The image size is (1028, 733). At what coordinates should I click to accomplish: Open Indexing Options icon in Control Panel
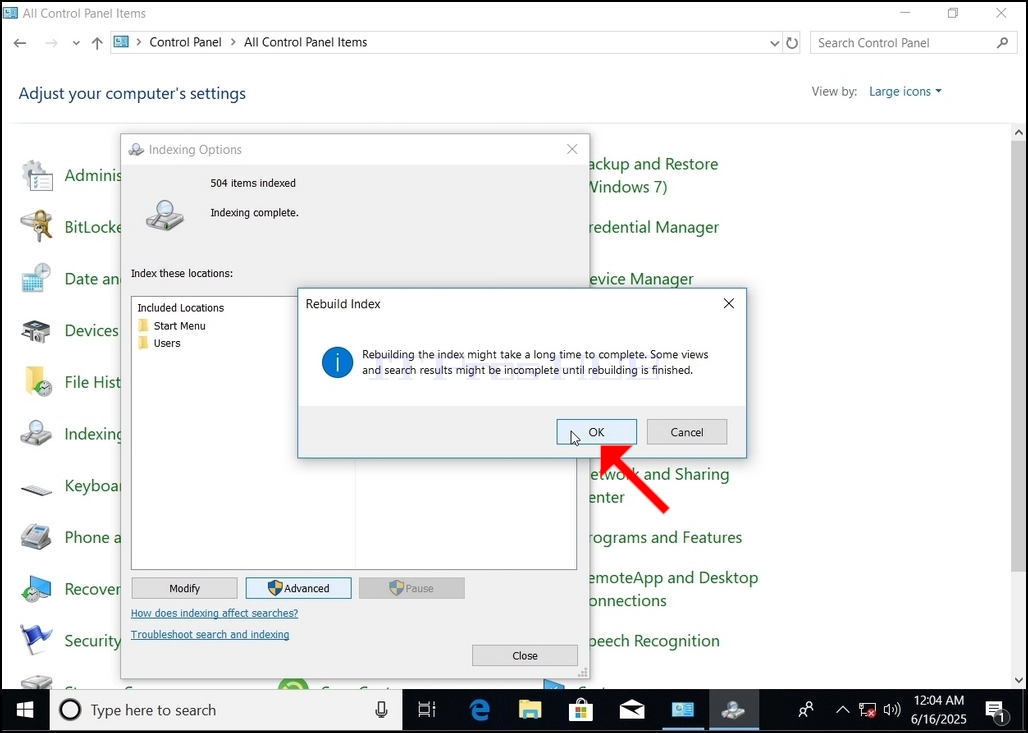tap(37, 433)
